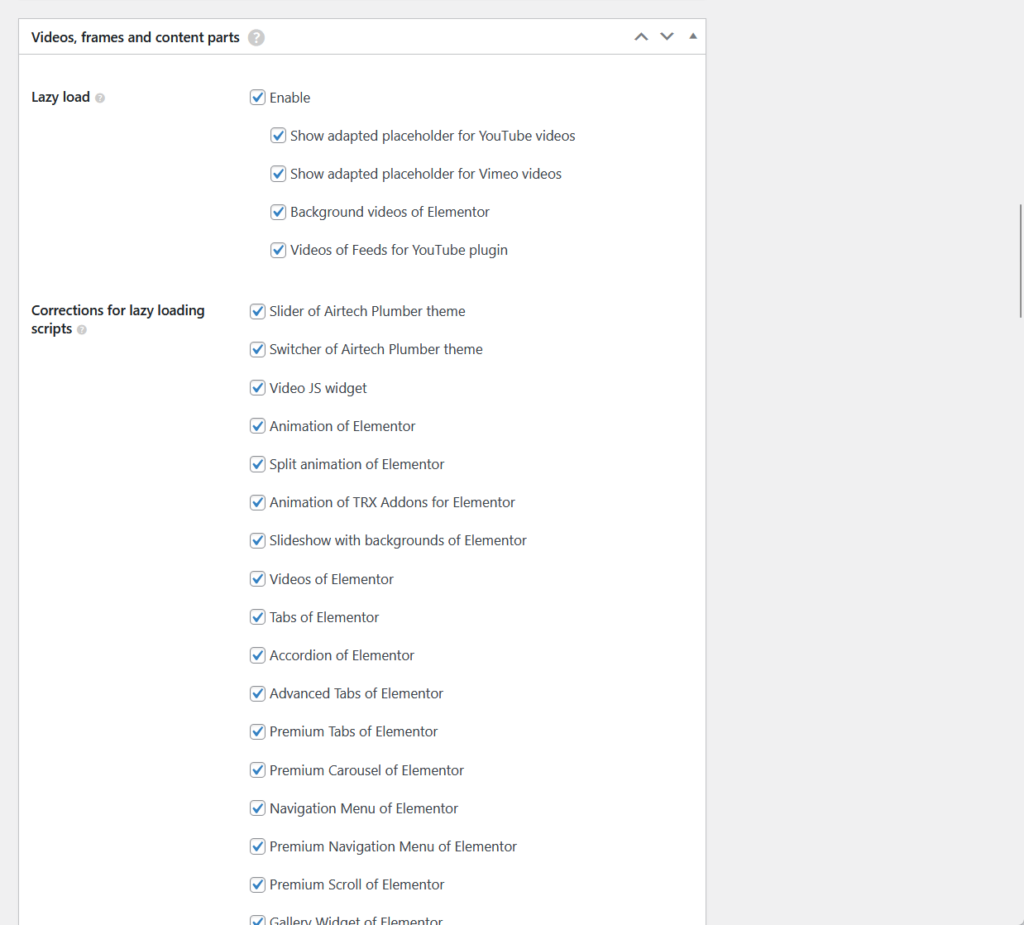
Task: Toggle Premium Navigation Menu of Elementor
Action: [257, 847]
